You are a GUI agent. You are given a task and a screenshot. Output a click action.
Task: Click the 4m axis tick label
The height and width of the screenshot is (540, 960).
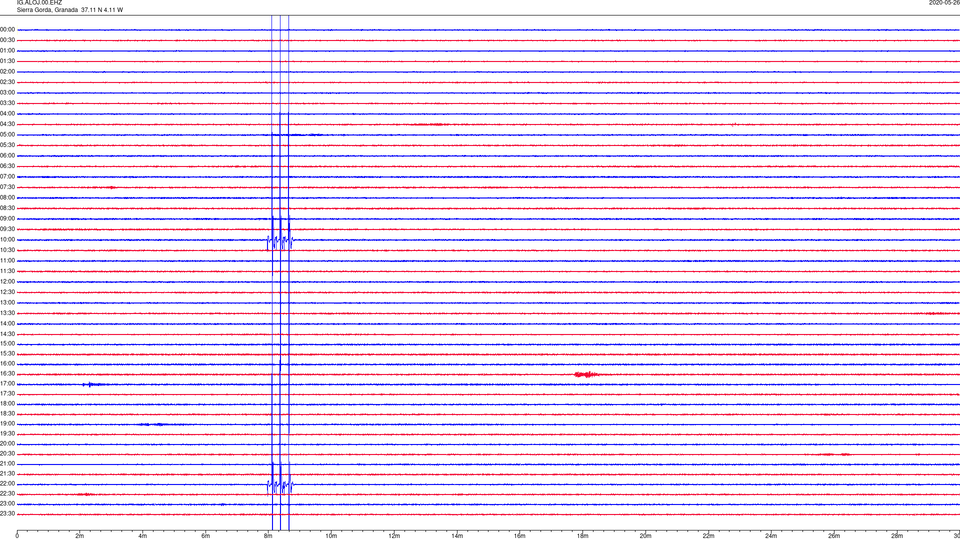click(x=143, y=536)
